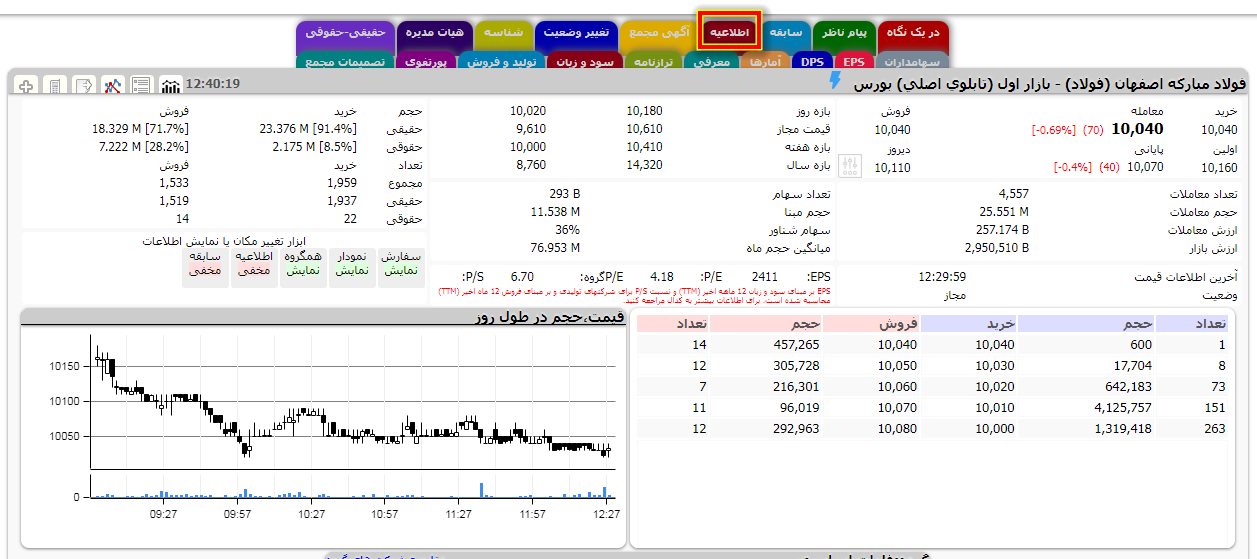Open the هیات مدیره tab
1257x559 pixels.
click(x=433, y=33)
